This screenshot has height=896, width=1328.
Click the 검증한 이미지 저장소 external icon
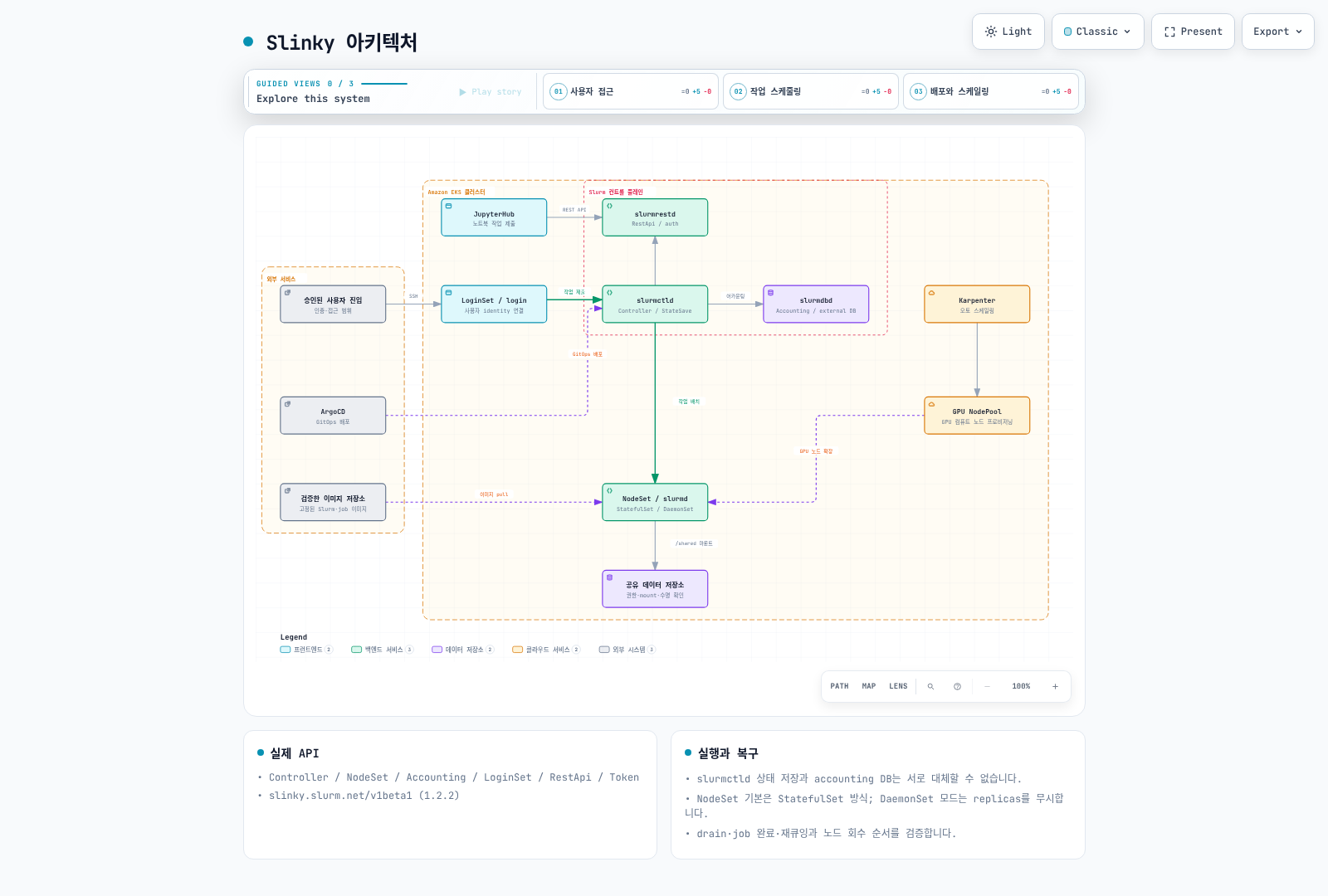tap(288, 490)
